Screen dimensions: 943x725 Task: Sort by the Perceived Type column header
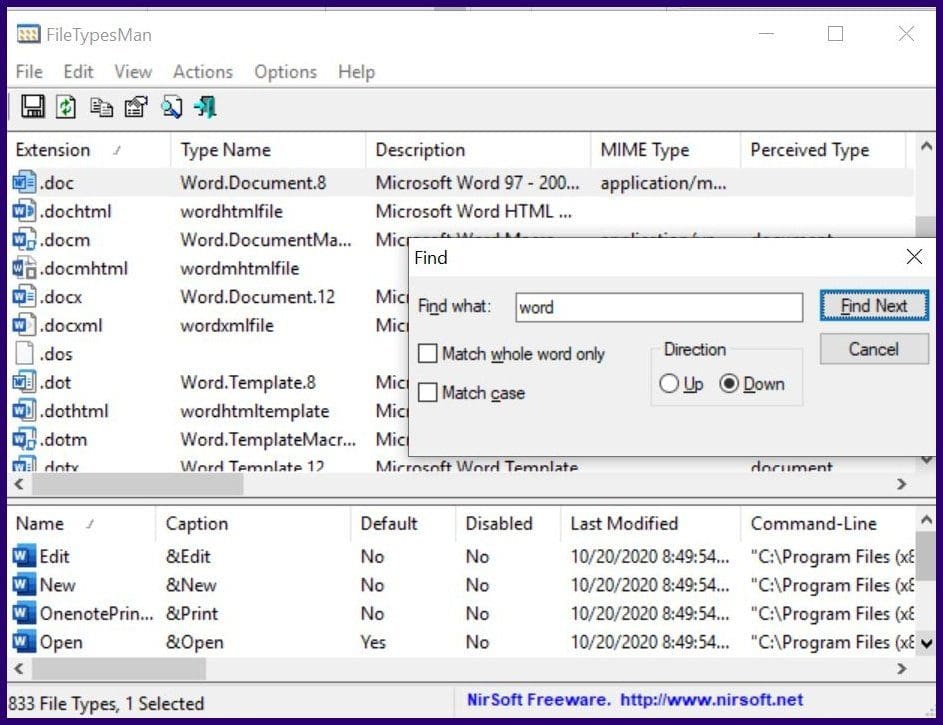tap(823, 150)
